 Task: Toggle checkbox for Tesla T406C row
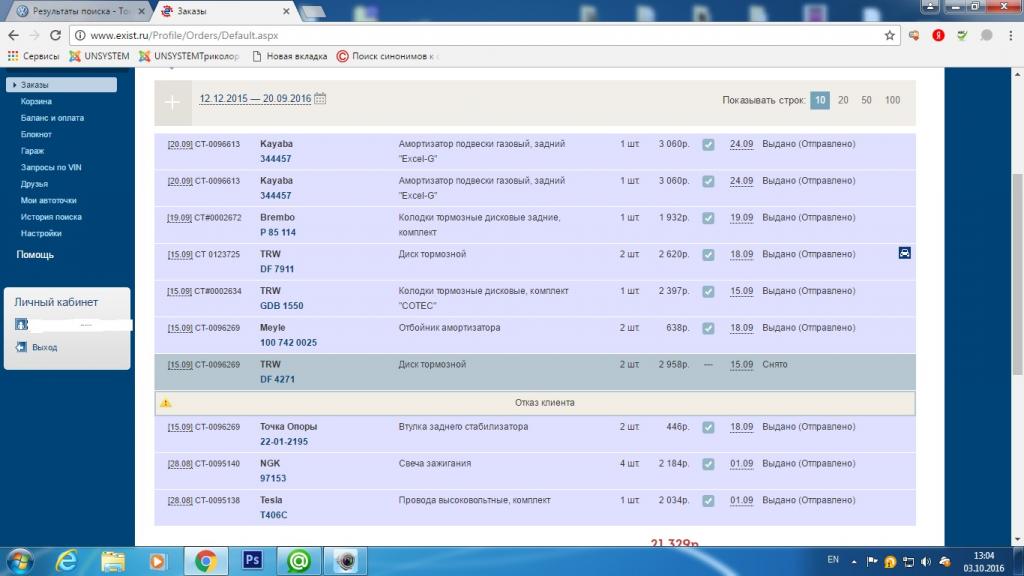(708, 500)
